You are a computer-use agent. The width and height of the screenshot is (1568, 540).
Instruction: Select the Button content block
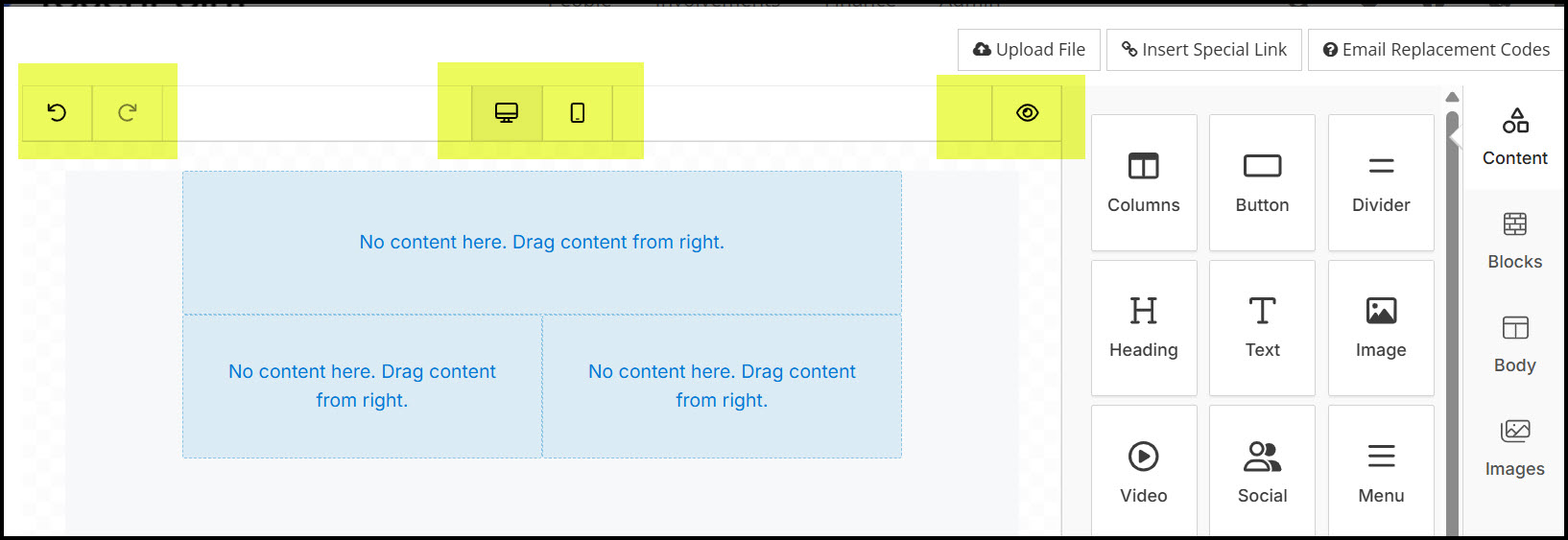pyautogui.click(x=1262, y=182)
